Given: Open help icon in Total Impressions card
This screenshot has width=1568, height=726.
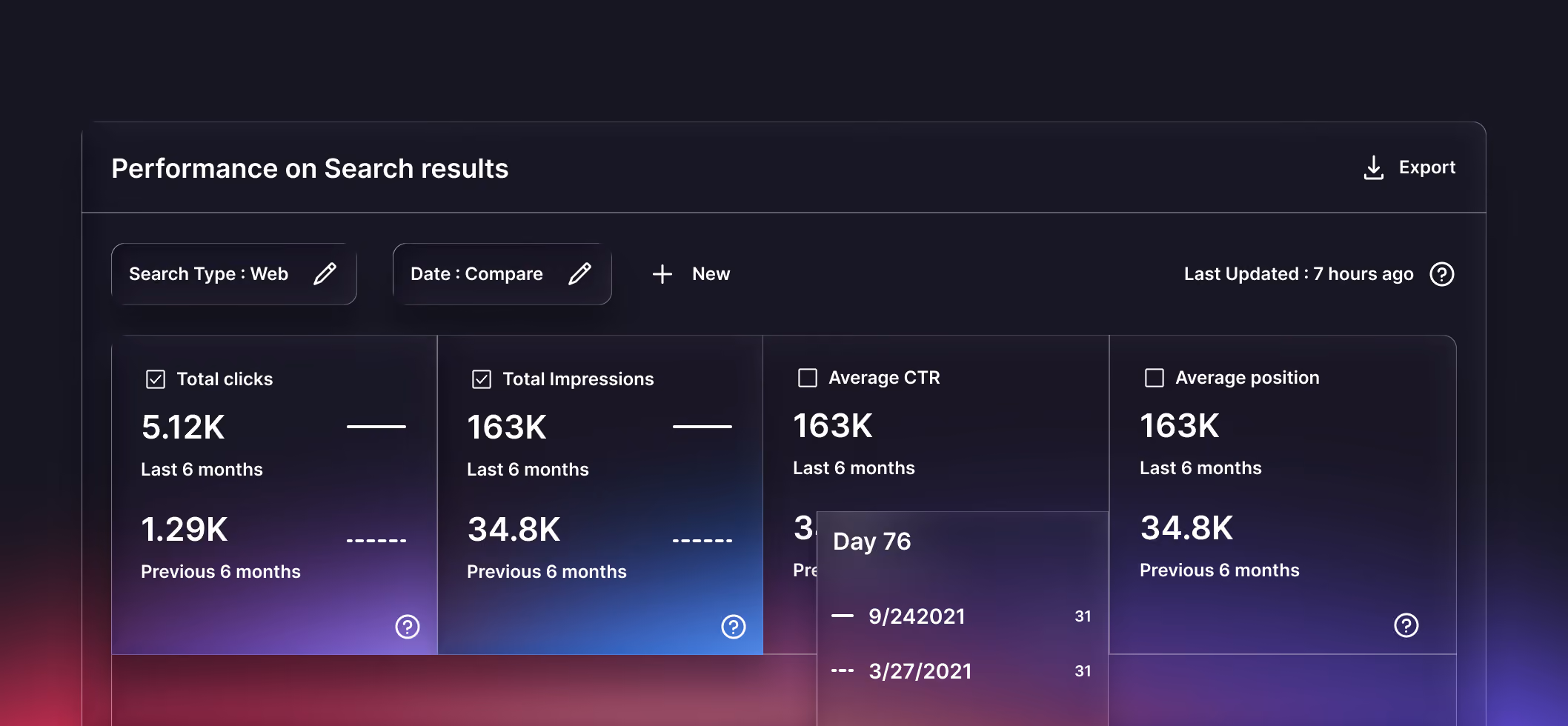Looking at the screenshot, I should click(734, 627).
